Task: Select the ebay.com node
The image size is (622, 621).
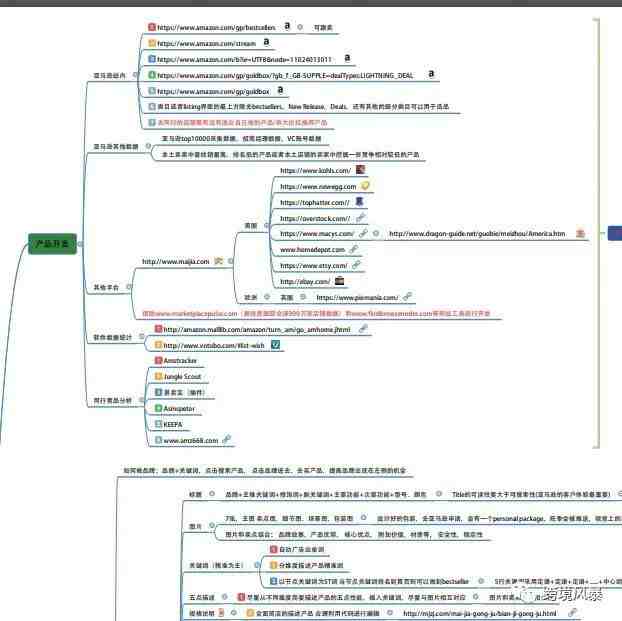Action: pyautogui.click(x=305, y=282)
